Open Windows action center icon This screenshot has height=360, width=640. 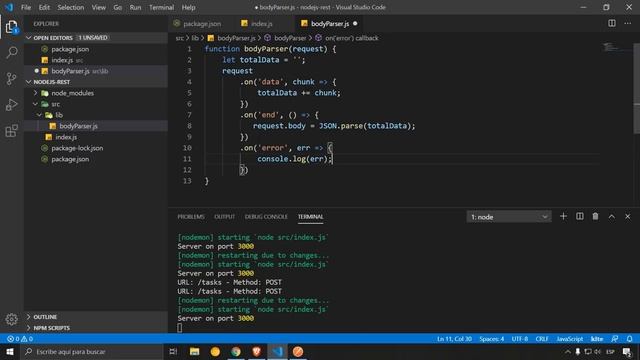[627, 351]
